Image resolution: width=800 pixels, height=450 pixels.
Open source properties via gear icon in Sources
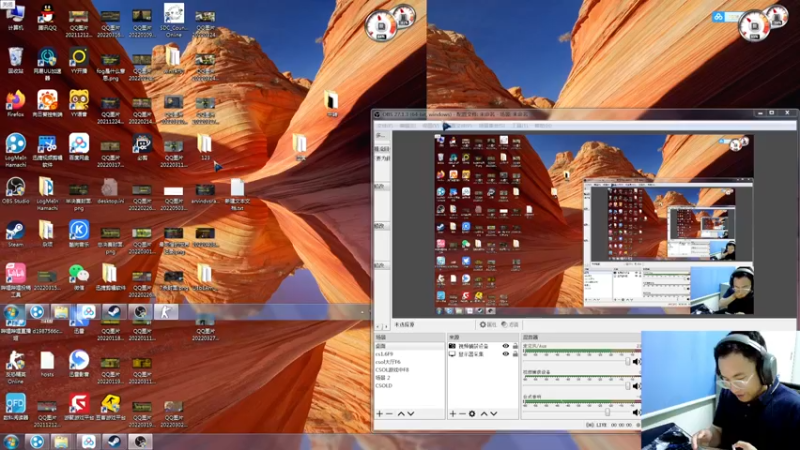472,413
